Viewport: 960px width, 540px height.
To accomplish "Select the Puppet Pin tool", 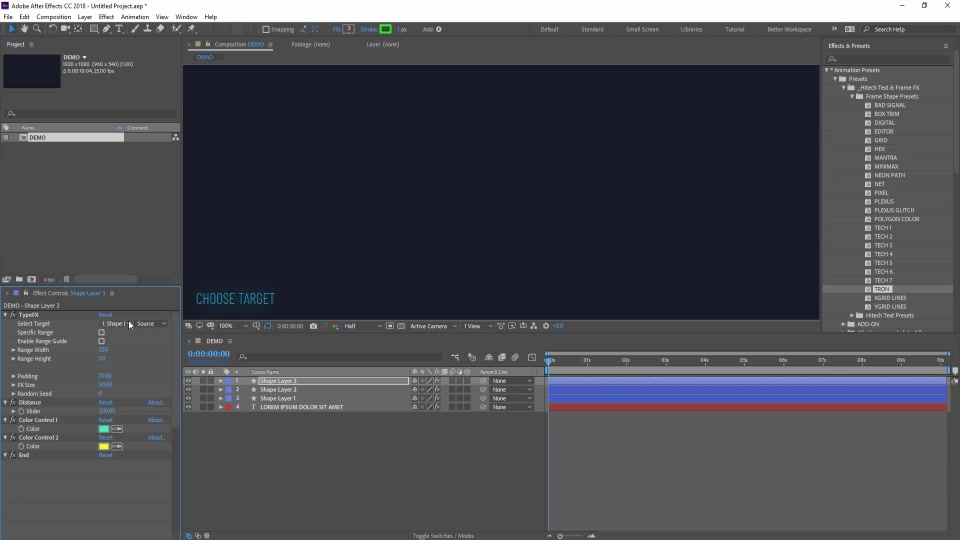I will 191,29.
